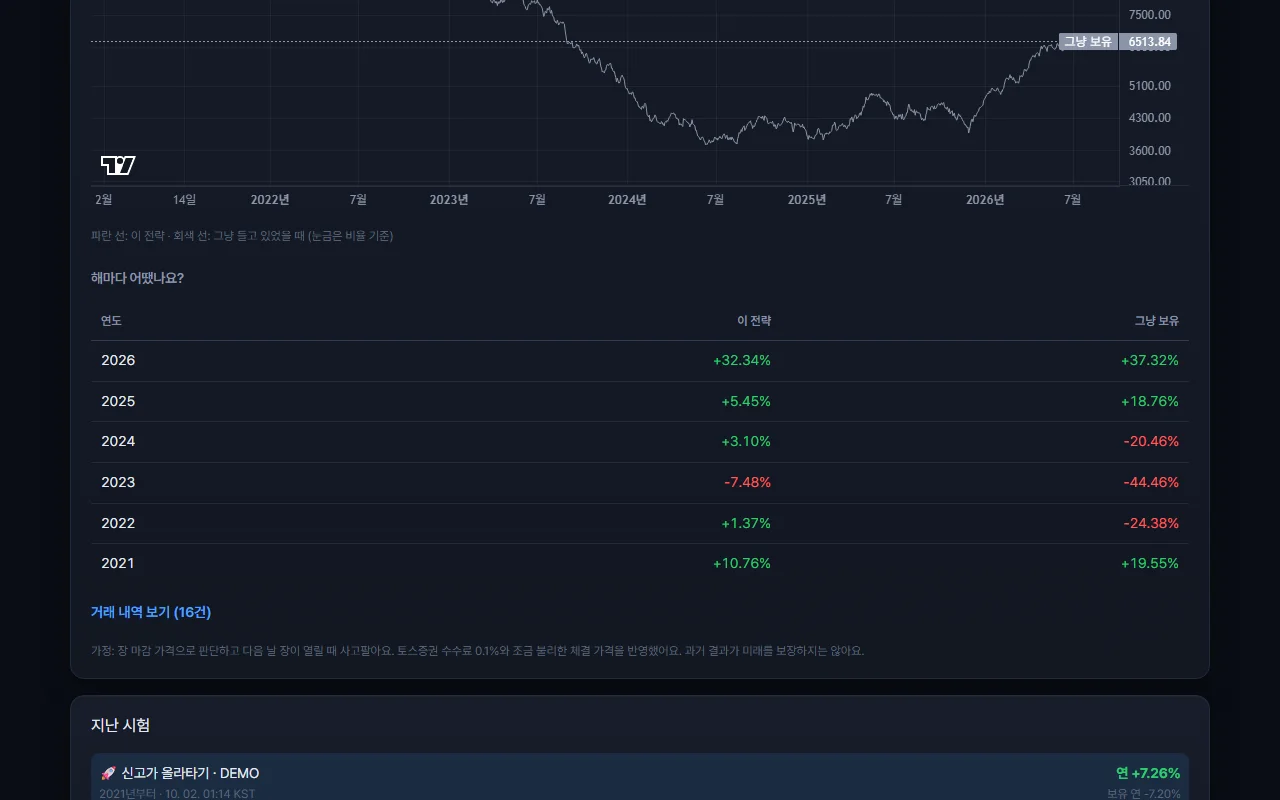
Task: Click the 2022 year row label
Action: [x=118, y=523]
